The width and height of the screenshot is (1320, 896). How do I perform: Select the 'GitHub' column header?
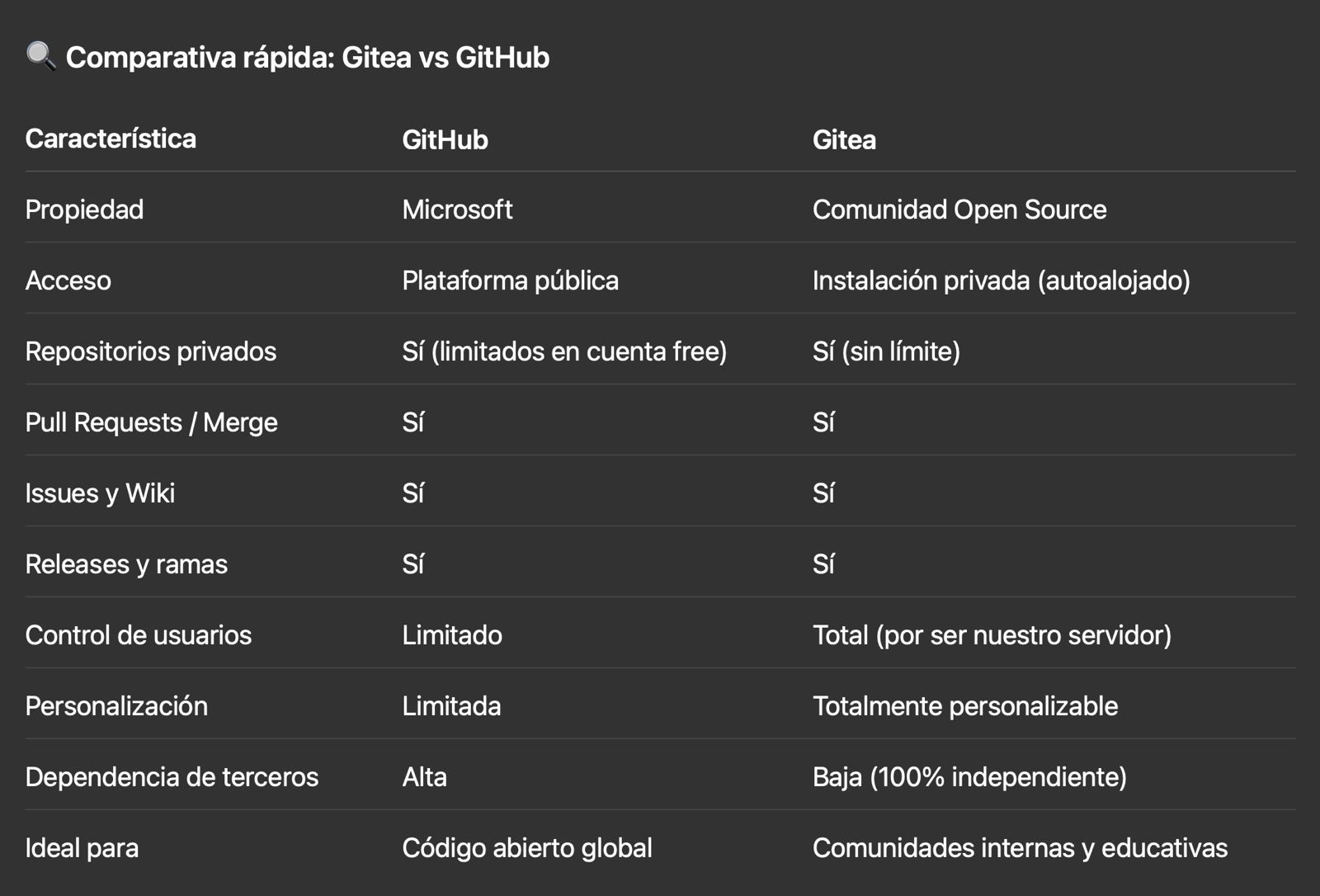click(445, 139)
